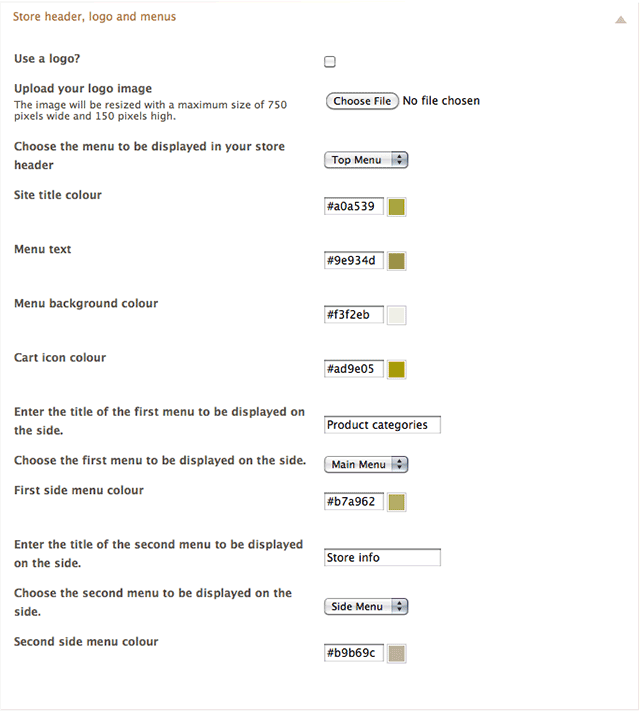
Task: Click the Menu text colour swatch
Action: (x=396, y=261)
